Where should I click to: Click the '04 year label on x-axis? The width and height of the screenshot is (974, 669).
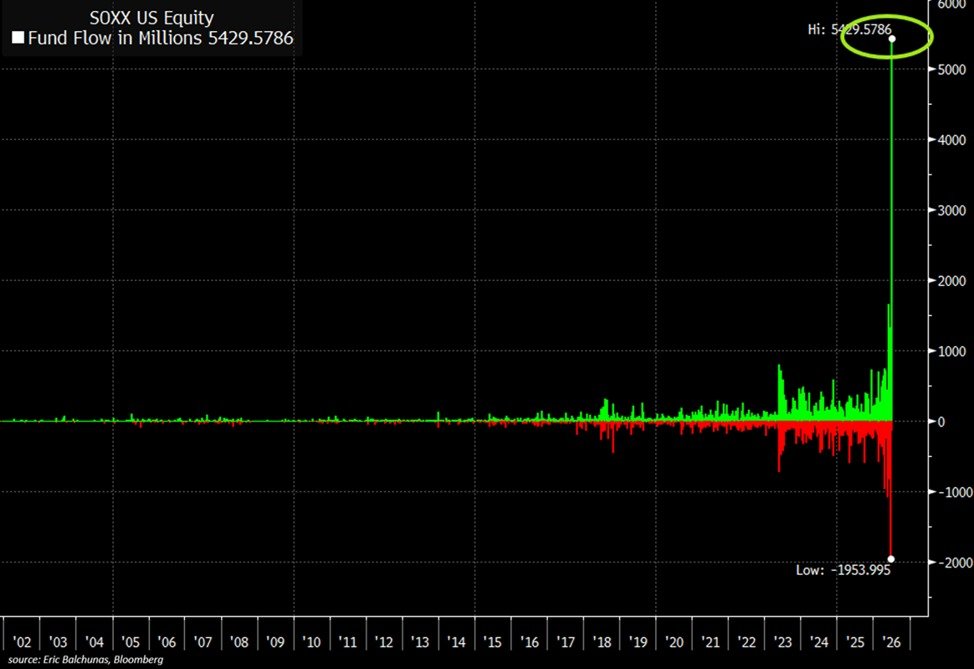(x=94, y=642)
